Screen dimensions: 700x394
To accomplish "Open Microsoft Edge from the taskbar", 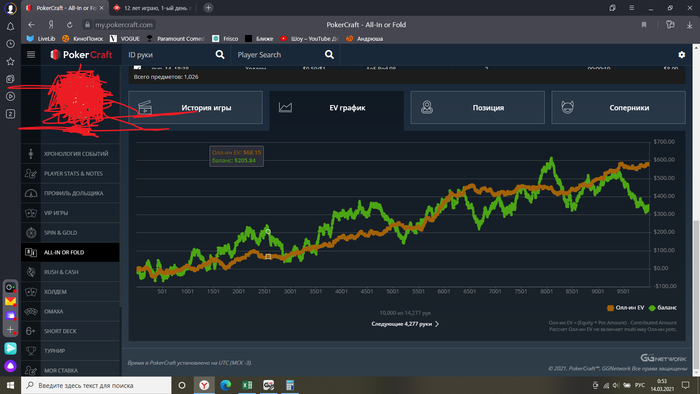I will coord(225,385).
